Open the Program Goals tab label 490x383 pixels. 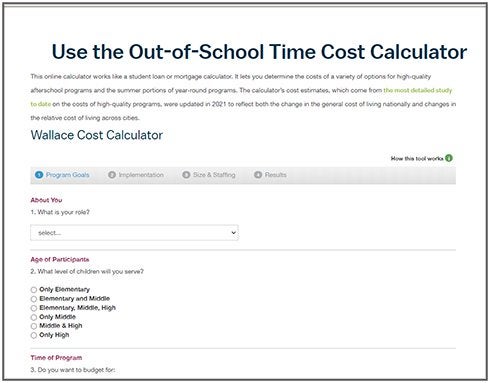point(67,175)
